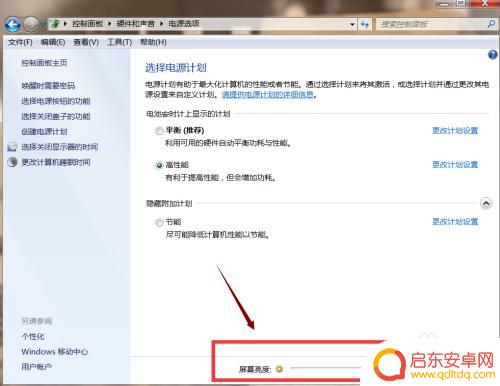
Task: Click 硬件和声音 breadcrumb in address bar
Action: pyautogui.click(x=136, y=24)
